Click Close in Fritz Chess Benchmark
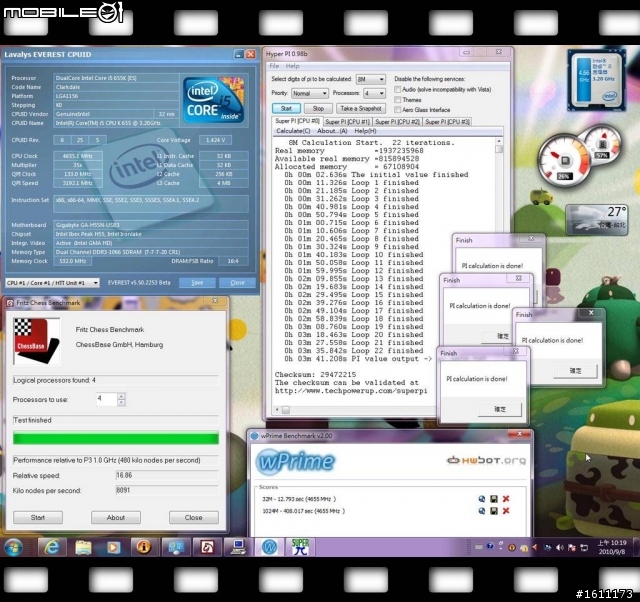 [193, 518]
